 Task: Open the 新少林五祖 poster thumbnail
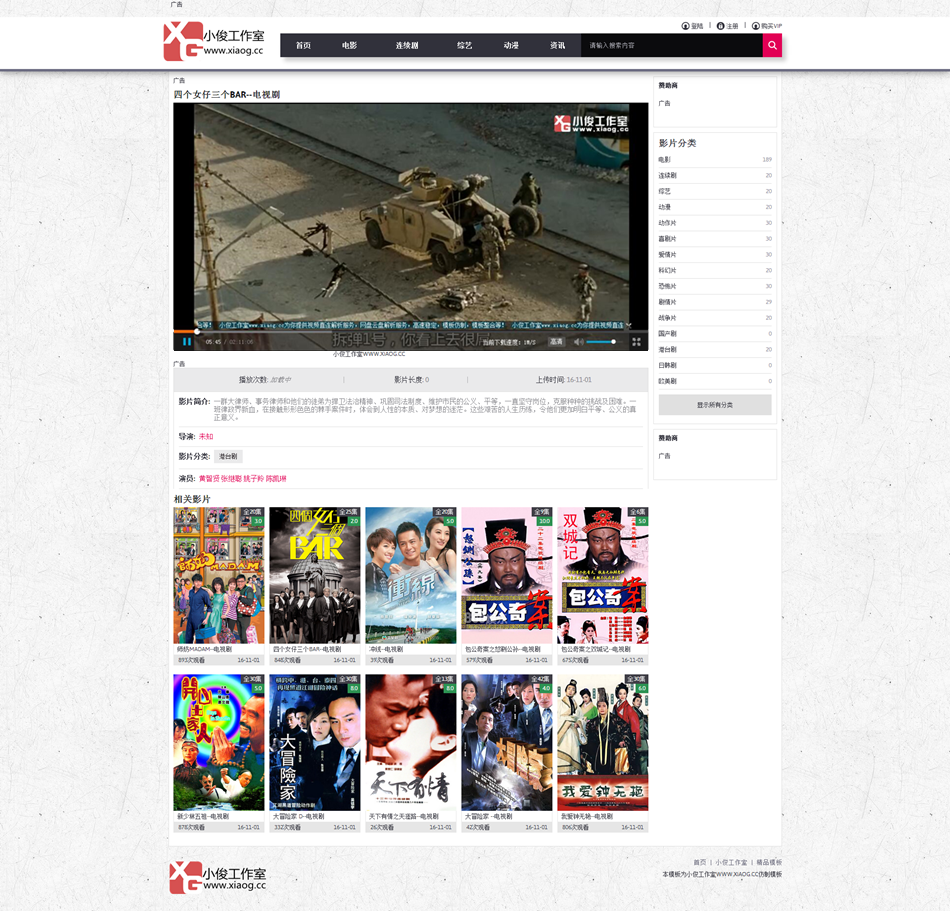click(219, 743)
